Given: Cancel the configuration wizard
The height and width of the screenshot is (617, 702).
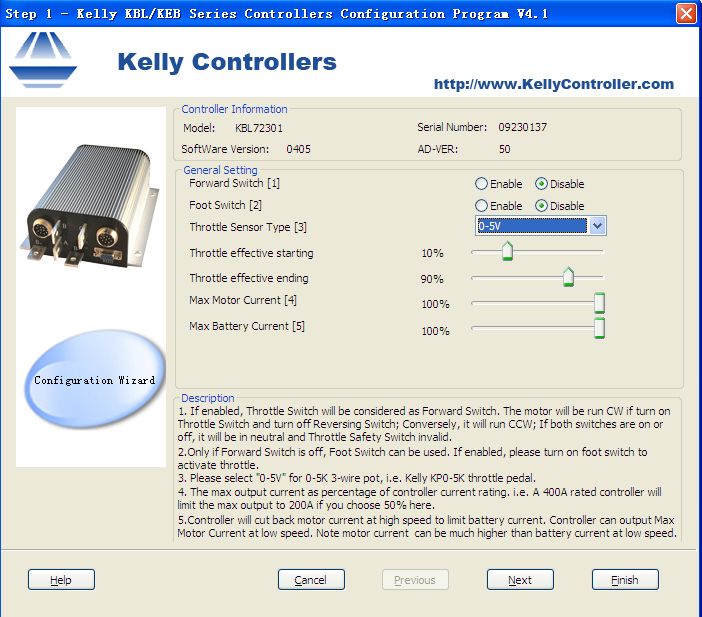Looking at the screenshot, I should tap(311, 580).
